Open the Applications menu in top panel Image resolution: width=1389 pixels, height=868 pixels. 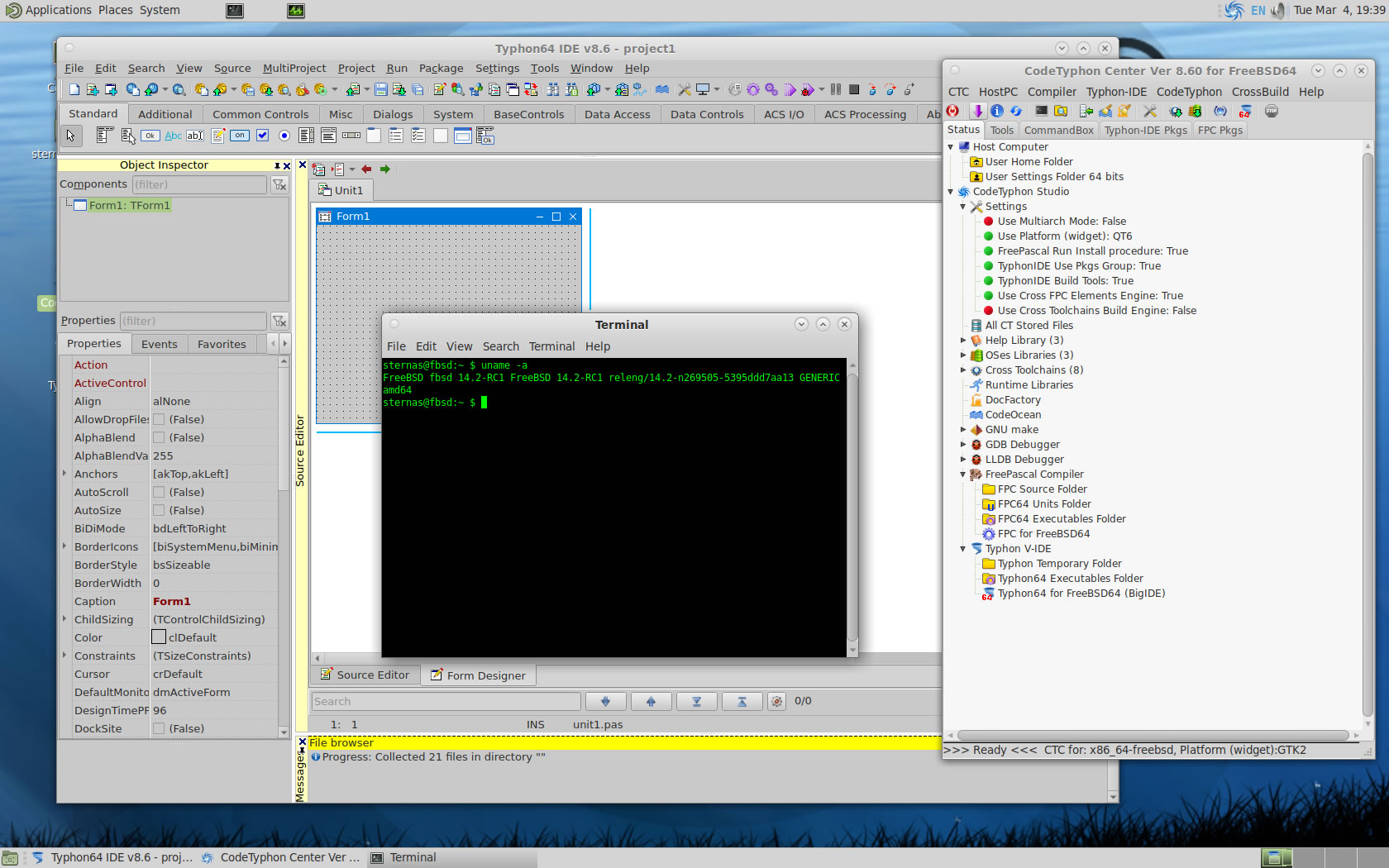[x=50, y=10]
